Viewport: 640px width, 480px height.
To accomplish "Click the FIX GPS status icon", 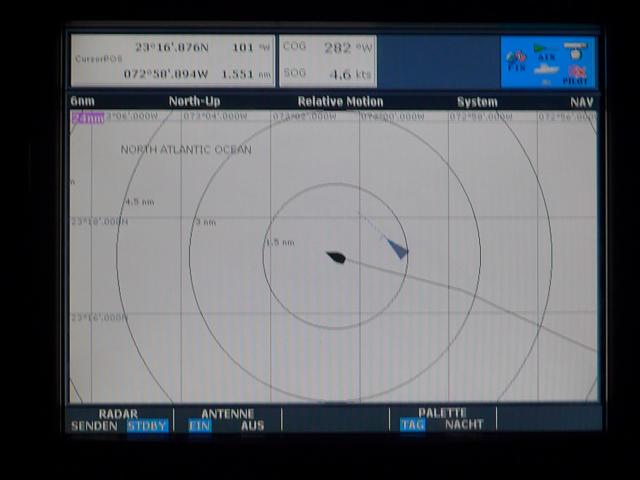I will pos(517,60).
